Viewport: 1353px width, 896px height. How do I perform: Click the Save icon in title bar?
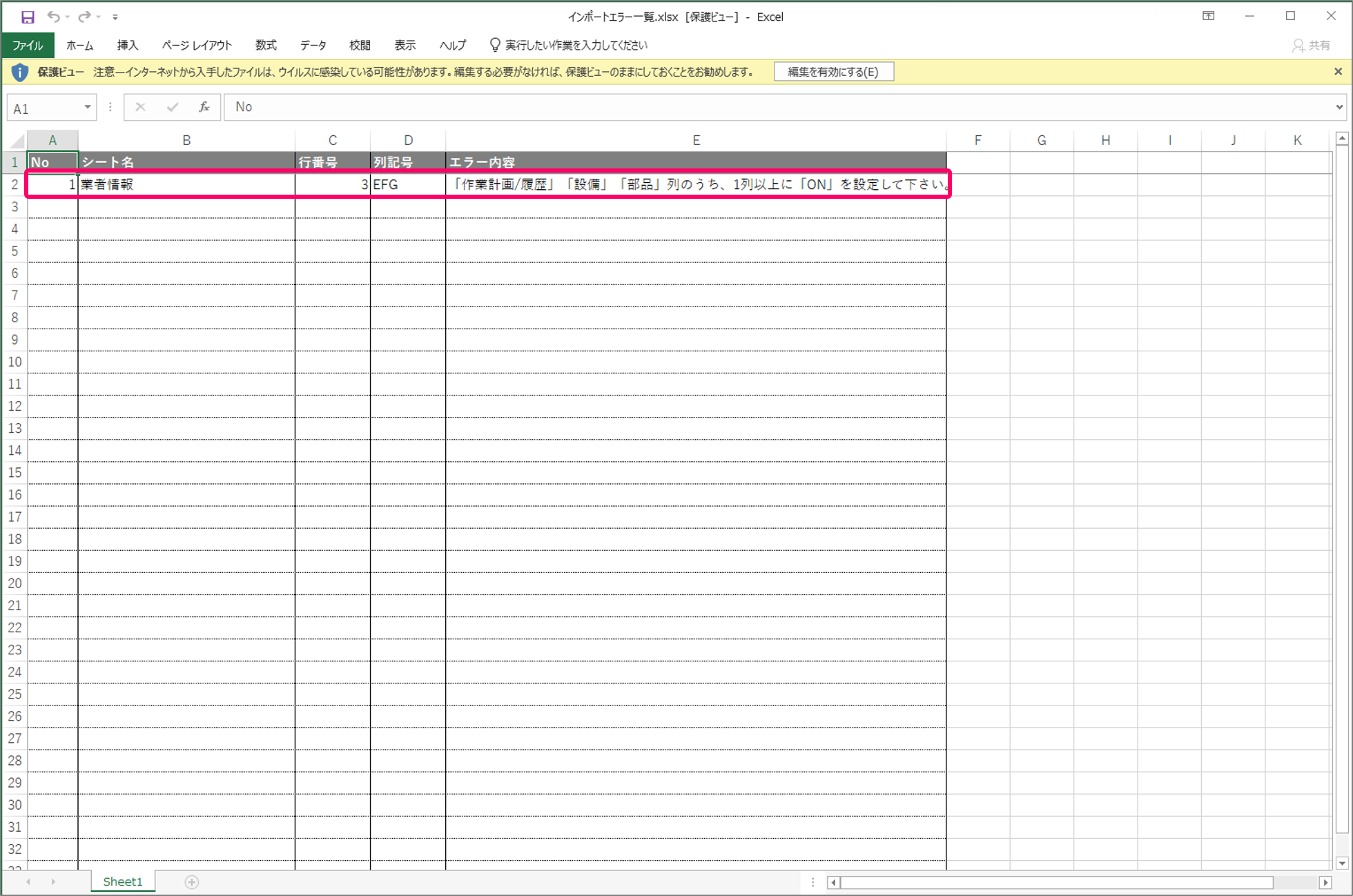click(x=28, y=17)
